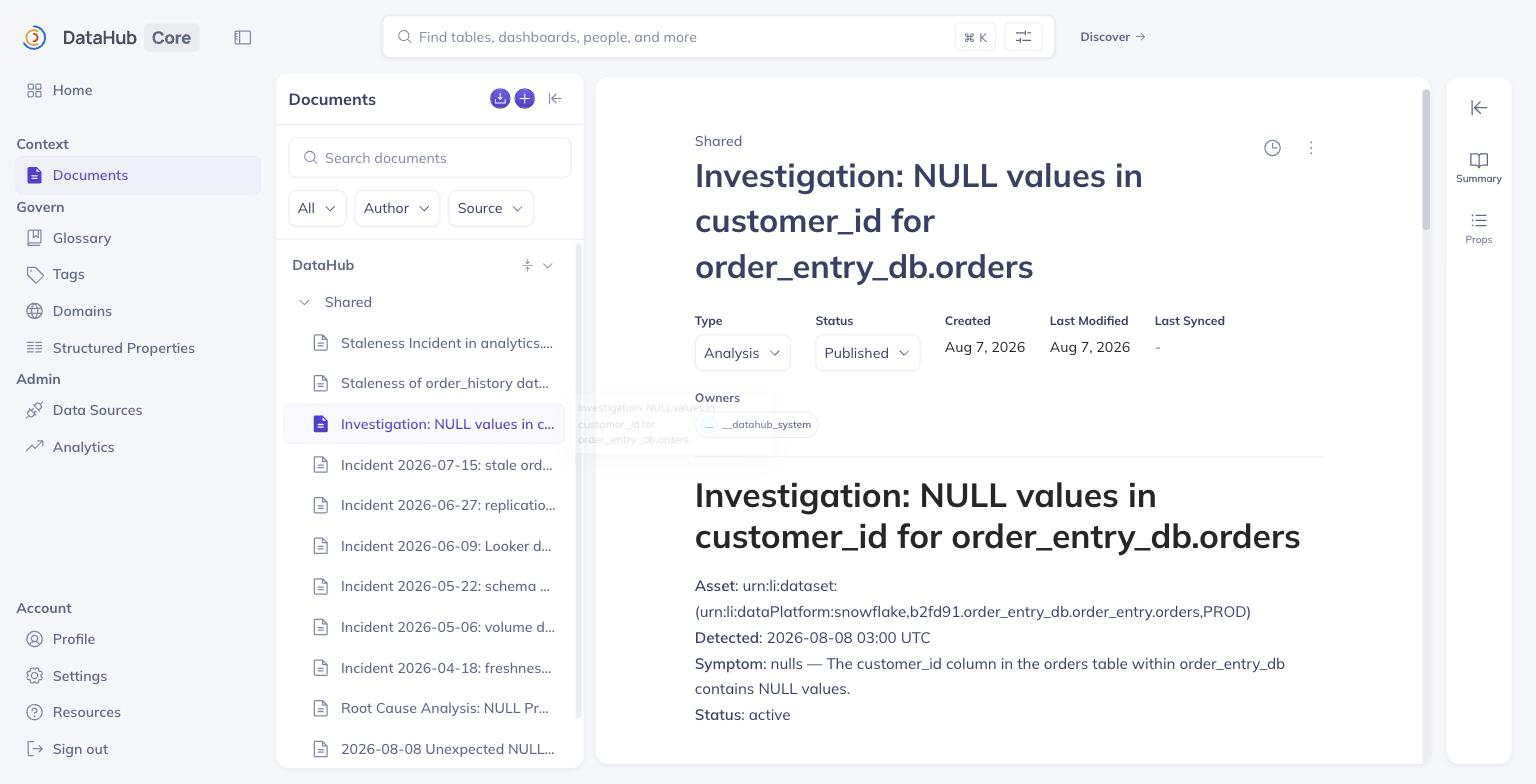The image size is (1536, 784).
Task: Open search filter settings icon
Action: tap(1023, 37)
